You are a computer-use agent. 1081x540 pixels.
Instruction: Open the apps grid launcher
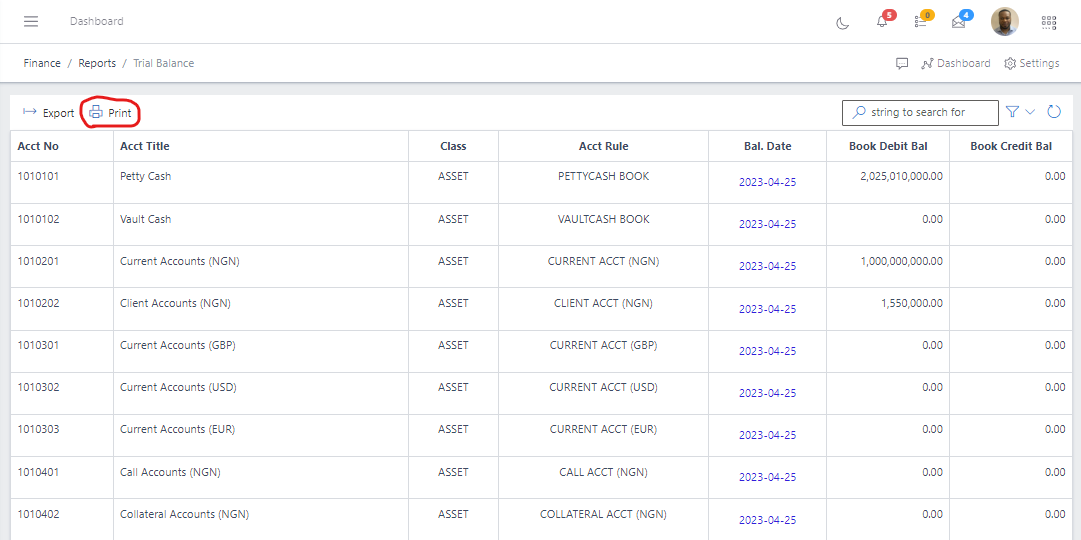[1049, 23]
